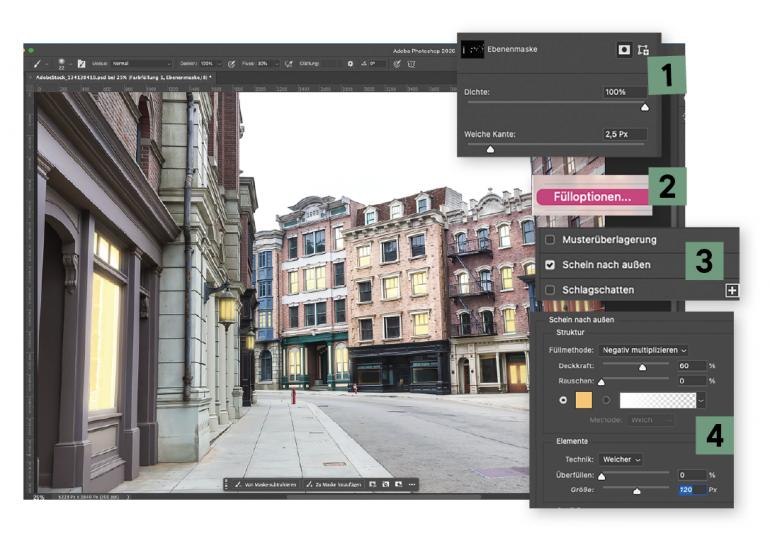
Task: Select the AdobeStock psd document tab
Action: click(x=123, y=78)
